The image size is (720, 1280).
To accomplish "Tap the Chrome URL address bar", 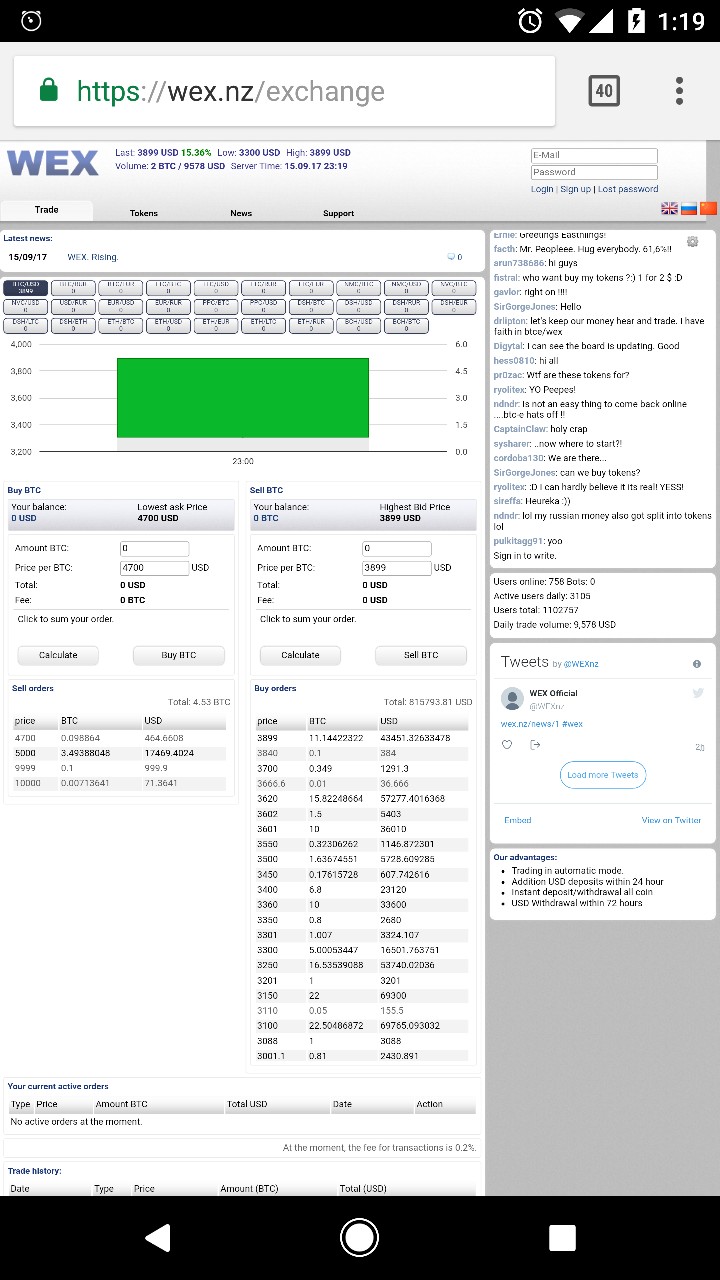I will [x=285, y=91].
